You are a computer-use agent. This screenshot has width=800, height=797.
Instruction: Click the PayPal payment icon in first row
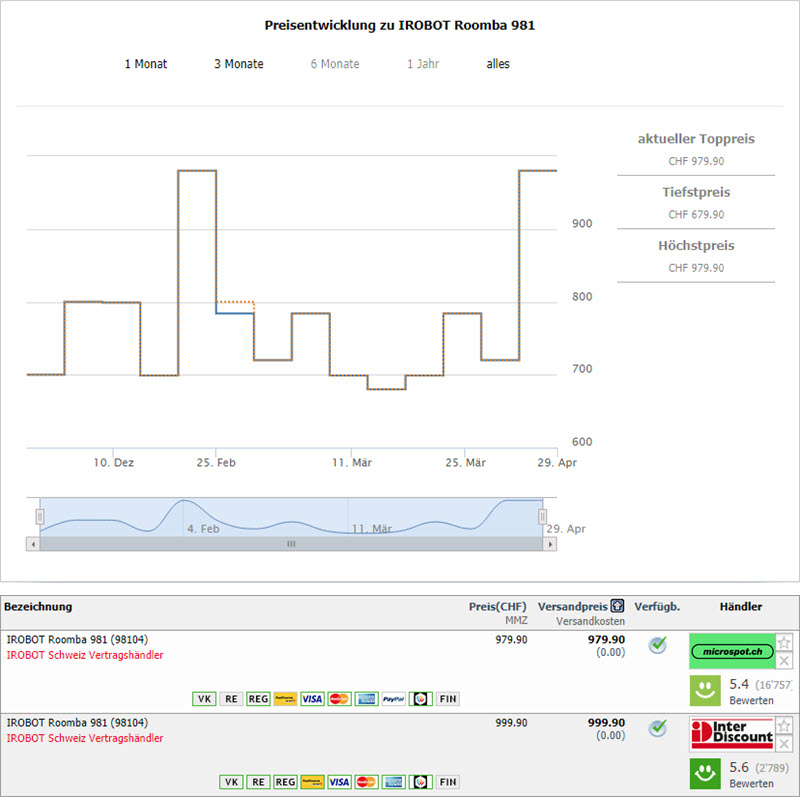pyautogui.click(x=393, y=699)
